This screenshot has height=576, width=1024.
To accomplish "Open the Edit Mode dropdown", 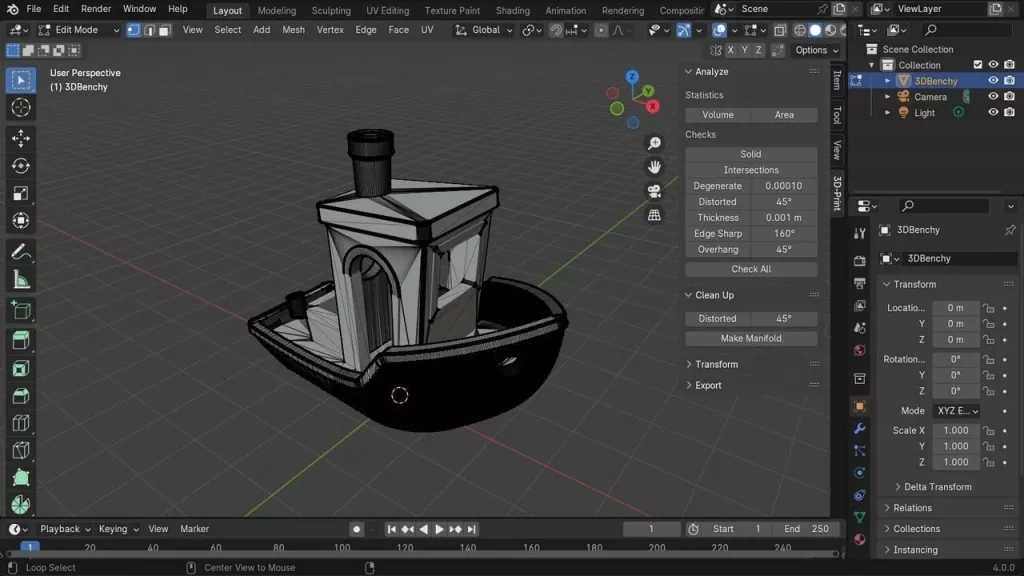I will [78, 30].
